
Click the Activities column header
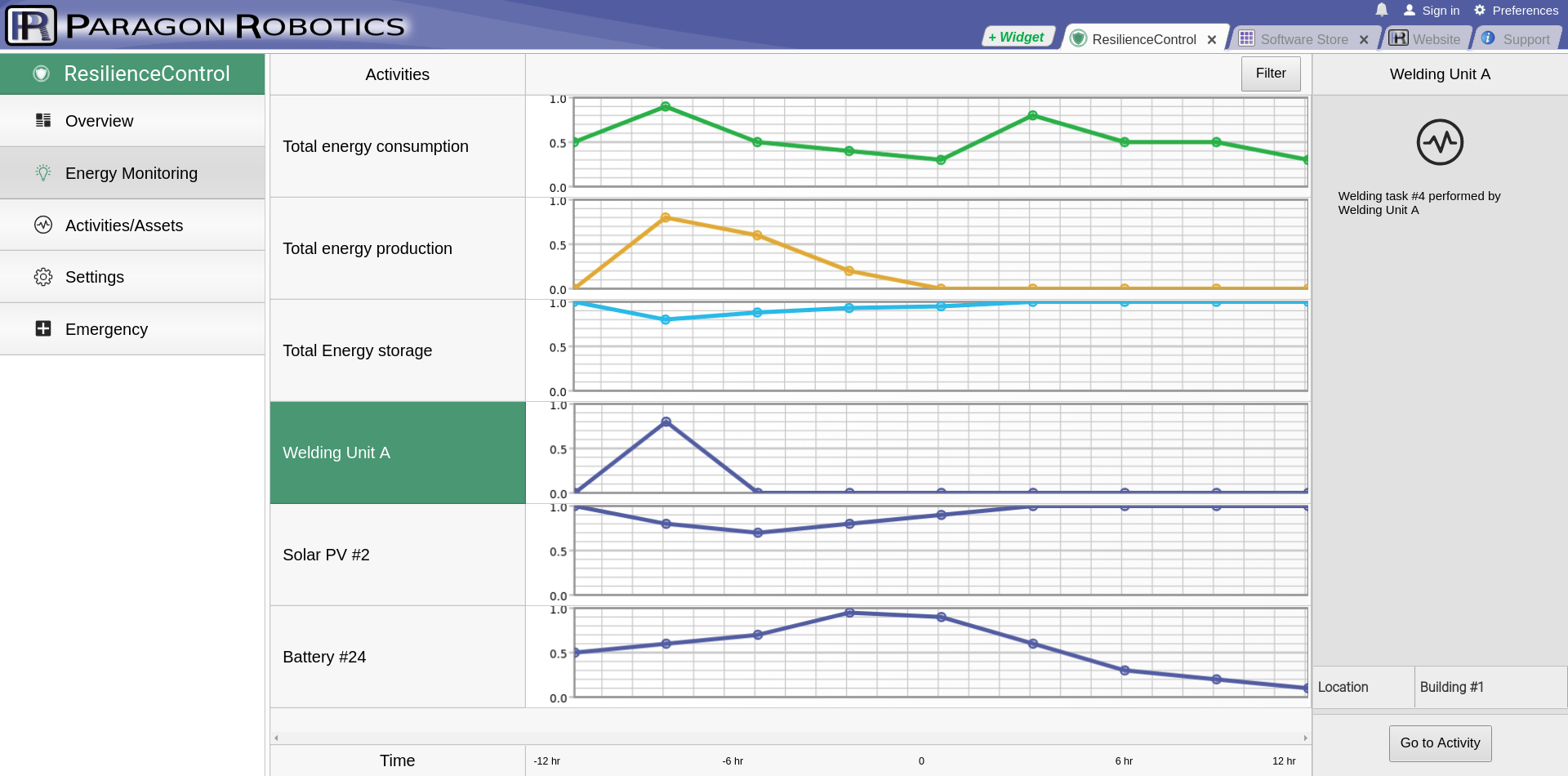tap(398, 74)
